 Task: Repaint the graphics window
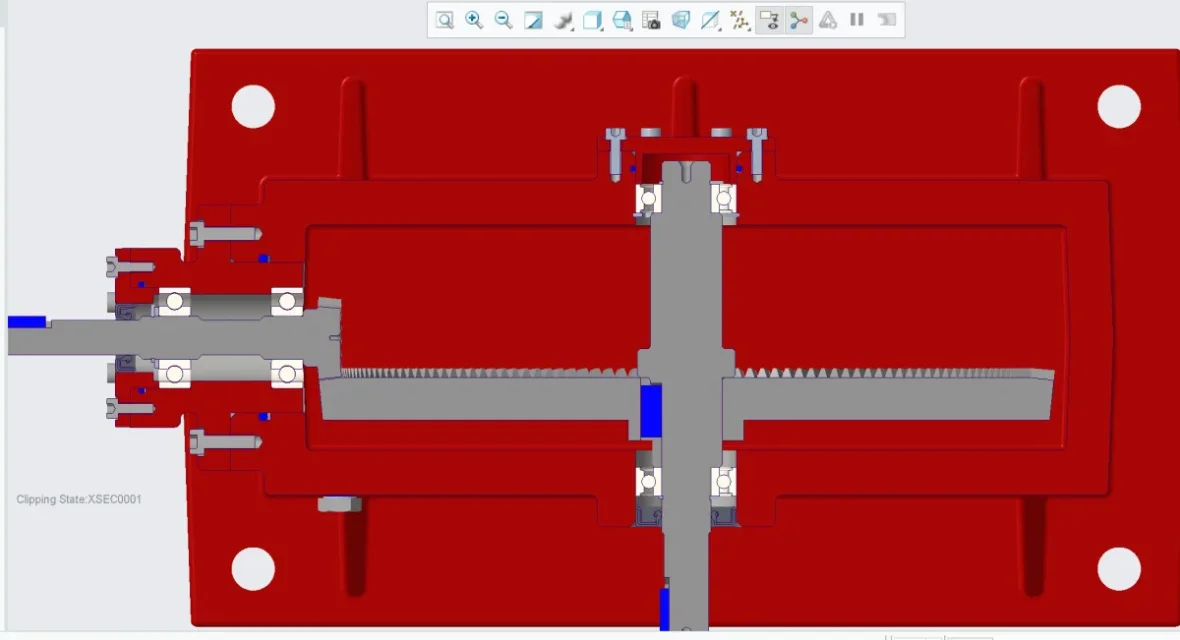click(533, 20)
